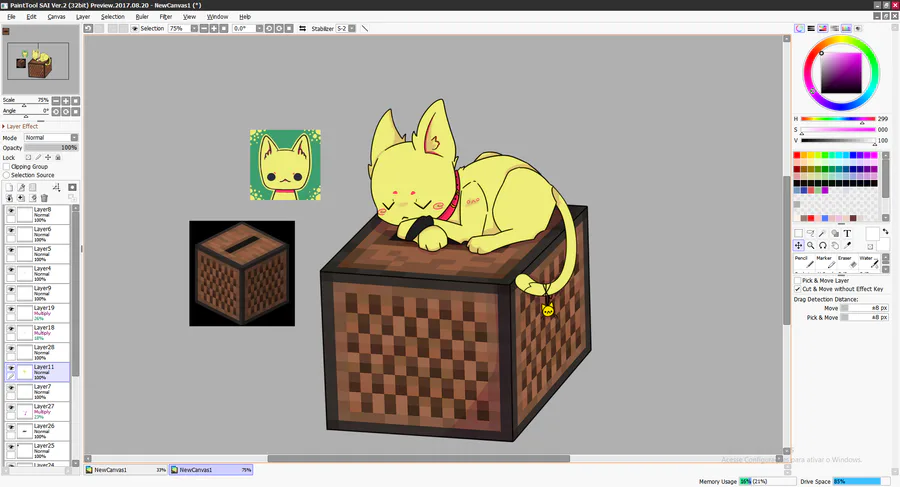Click the clear layer icon
Viewport: 900px width, 487px height.
(33, 198)
